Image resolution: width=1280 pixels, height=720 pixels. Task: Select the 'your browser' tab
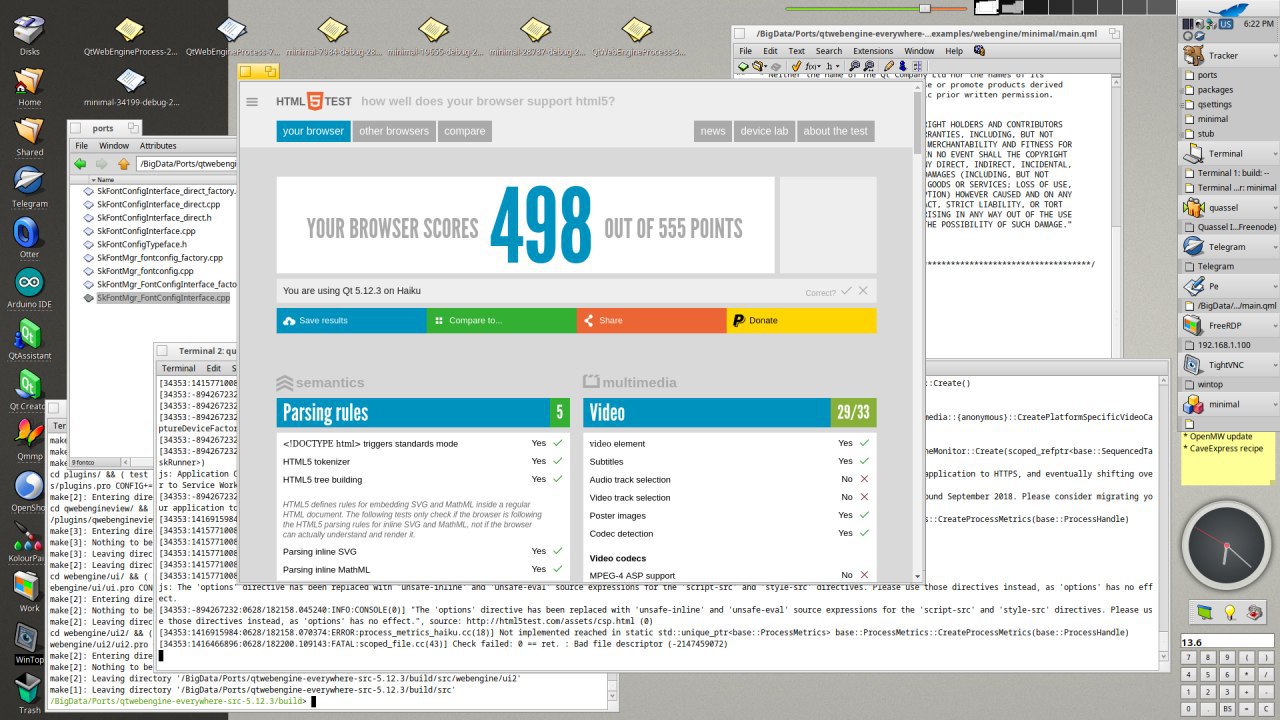pyautogui.click(x=313, y=131)
